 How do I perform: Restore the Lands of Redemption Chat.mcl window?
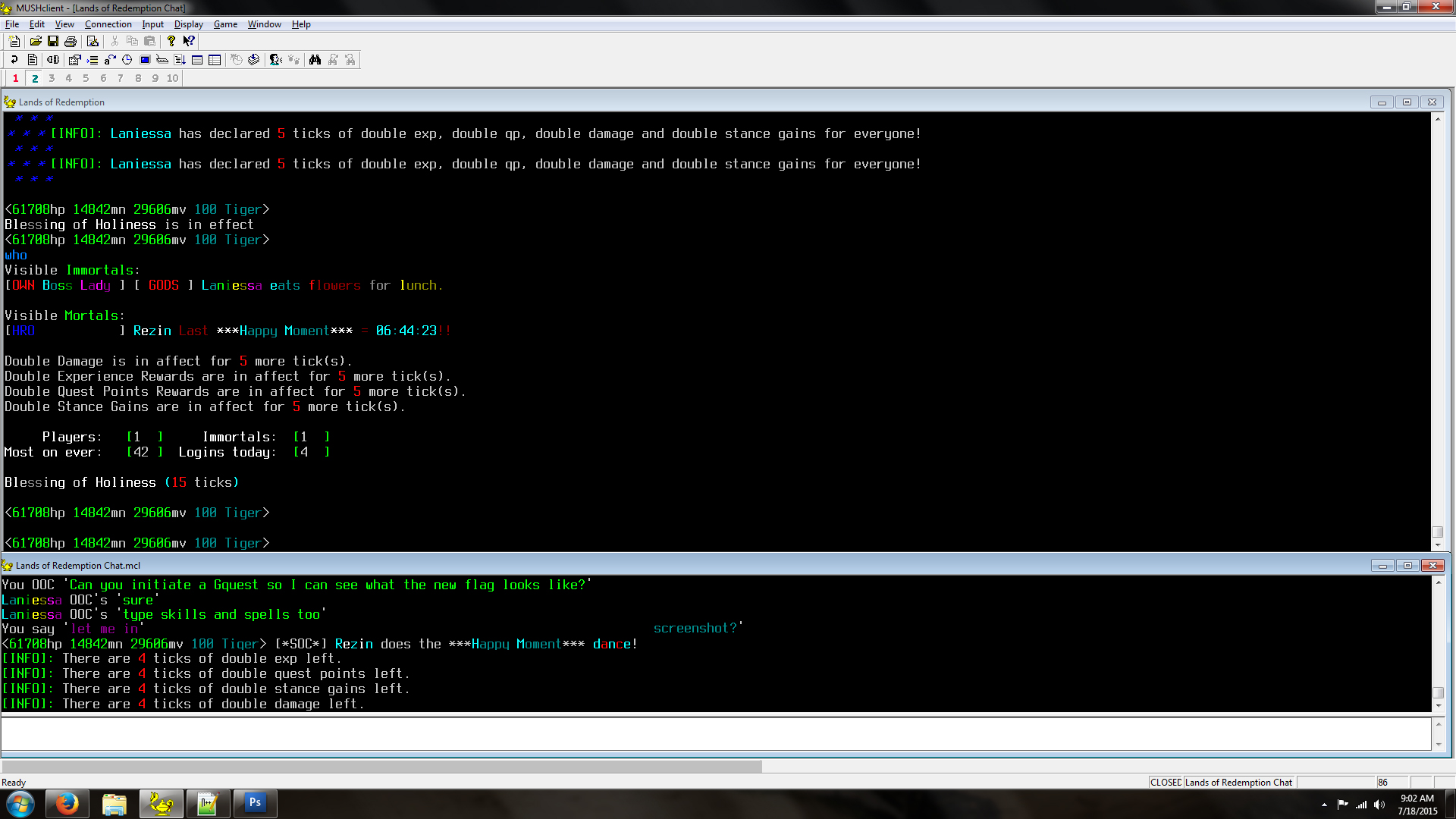point(1407,566)
